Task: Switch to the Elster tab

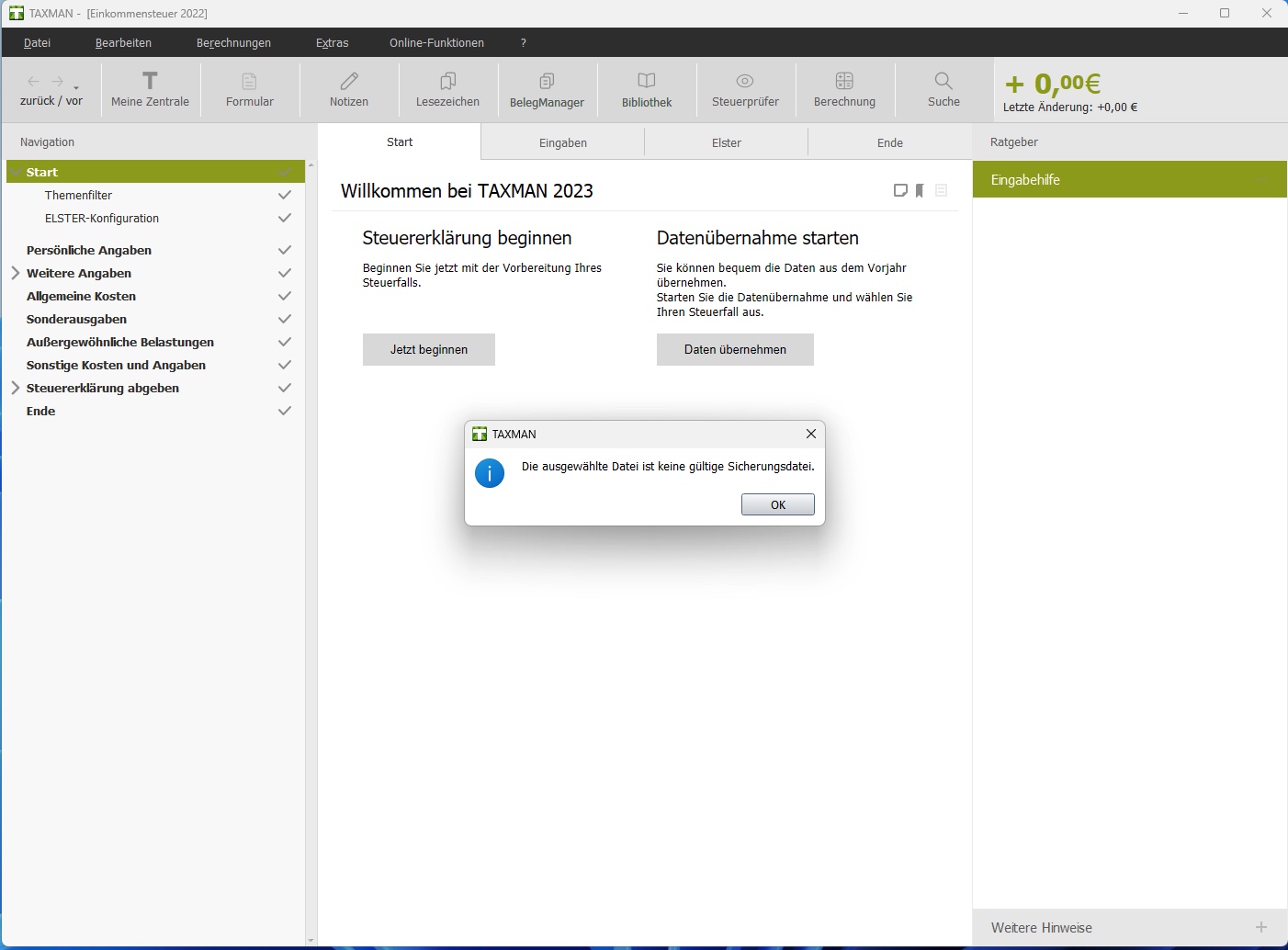Action: click(727, 142)
